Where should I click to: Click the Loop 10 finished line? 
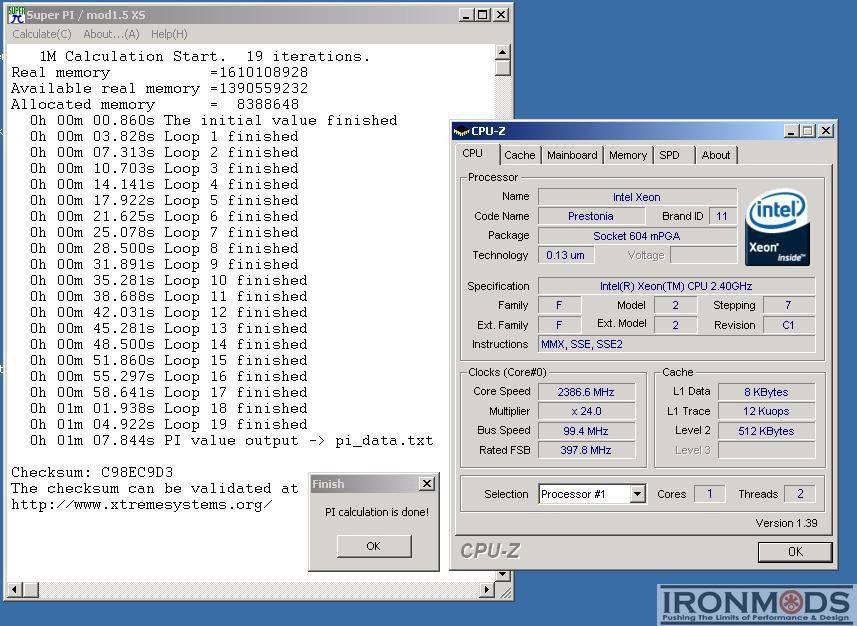pyautogui.click(x=168, y=280)
